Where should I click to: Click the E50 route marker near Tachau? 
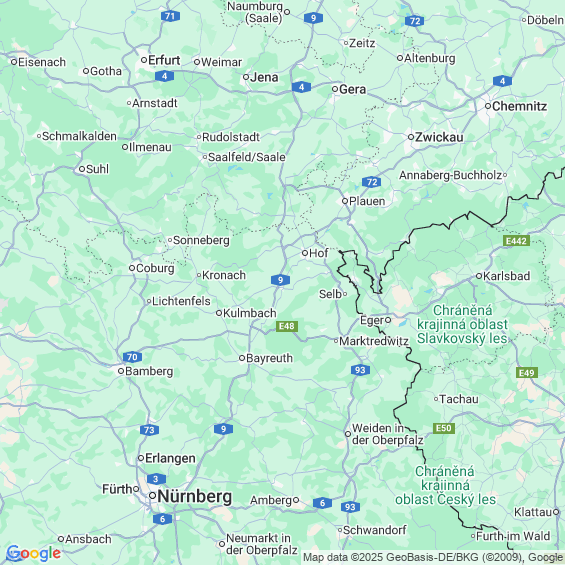pos(444,428)
